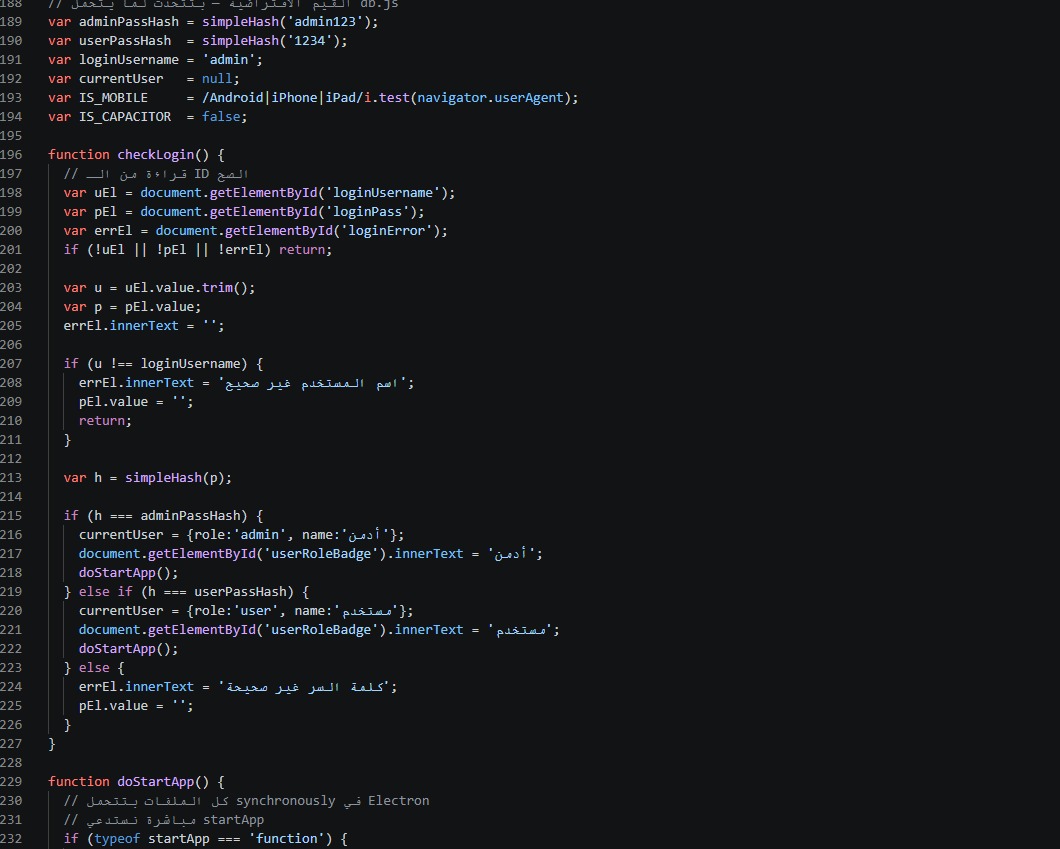
Task: Click errEl.innerText on line 205
Action: pos(121,326)
